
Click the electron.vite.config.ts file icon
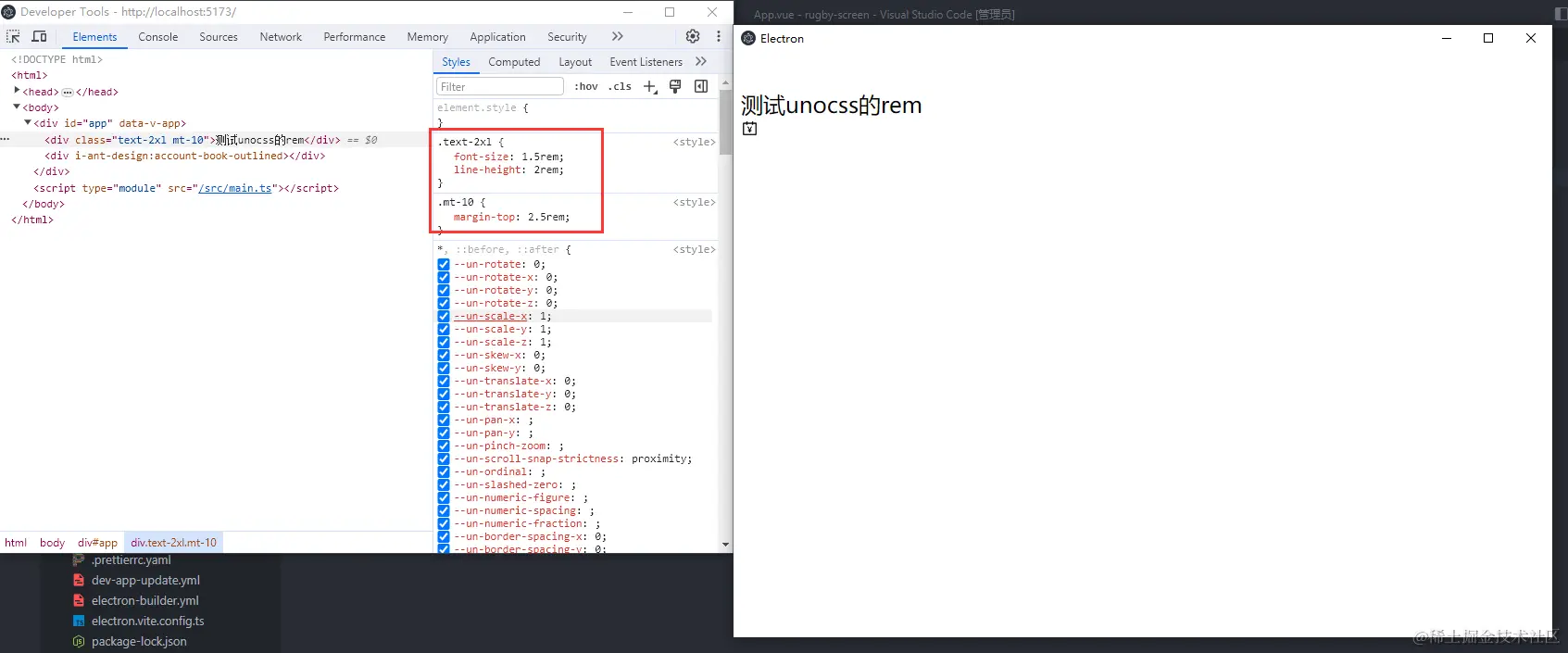79,621
